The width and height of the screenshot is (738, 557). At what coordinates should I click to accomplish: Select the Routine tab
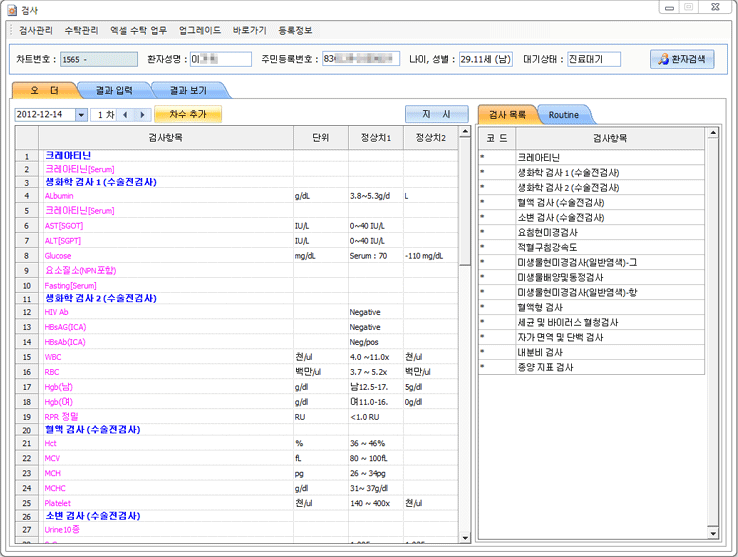[564, 115]
